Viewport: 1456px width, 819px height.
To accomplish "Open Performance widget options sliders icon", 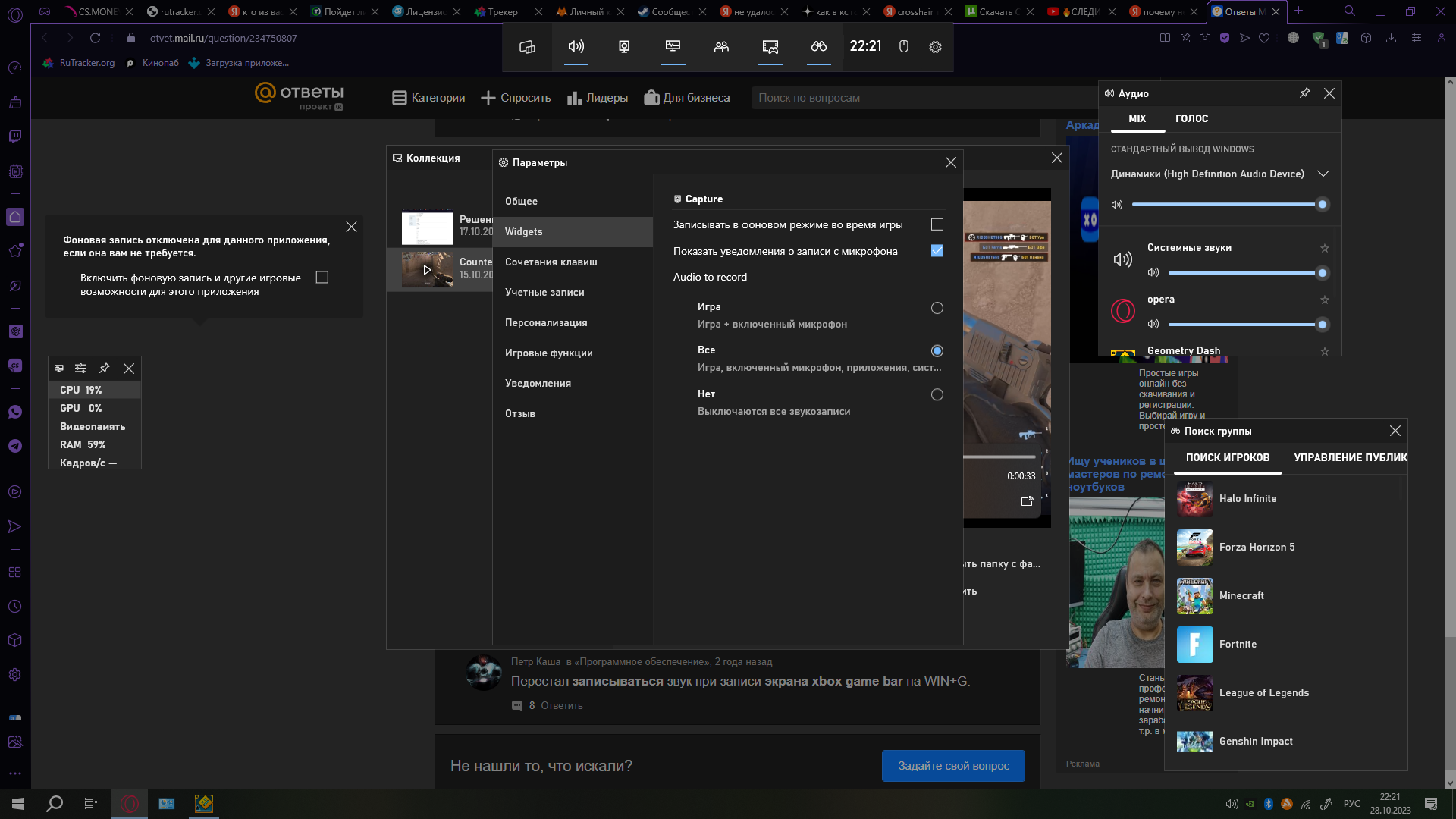I will tap(80, 369).
